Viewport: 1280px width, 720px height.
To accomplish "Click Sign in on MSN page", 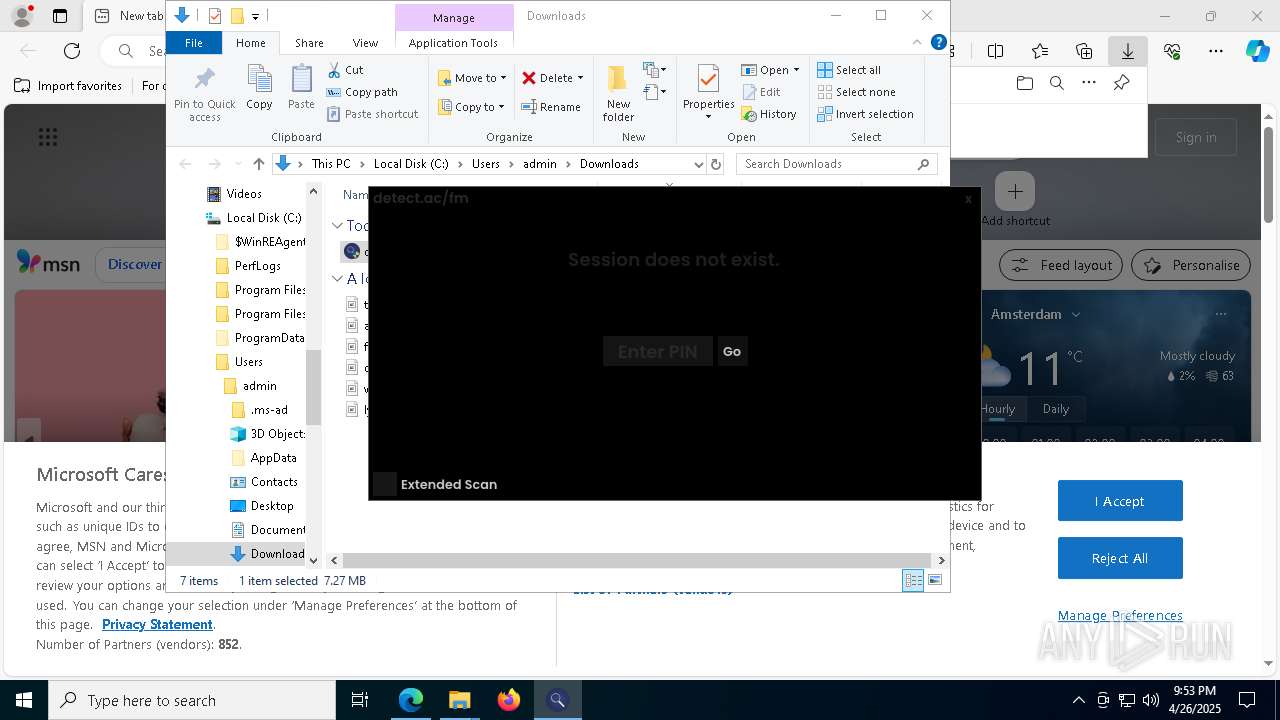I will click(x=1196, y=137).
